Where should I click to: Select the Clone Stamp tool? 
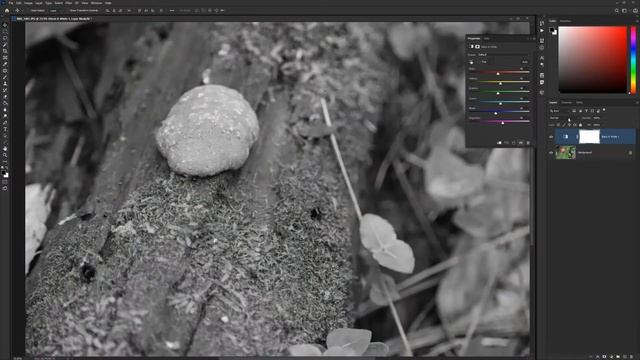[x=5, y=84]
